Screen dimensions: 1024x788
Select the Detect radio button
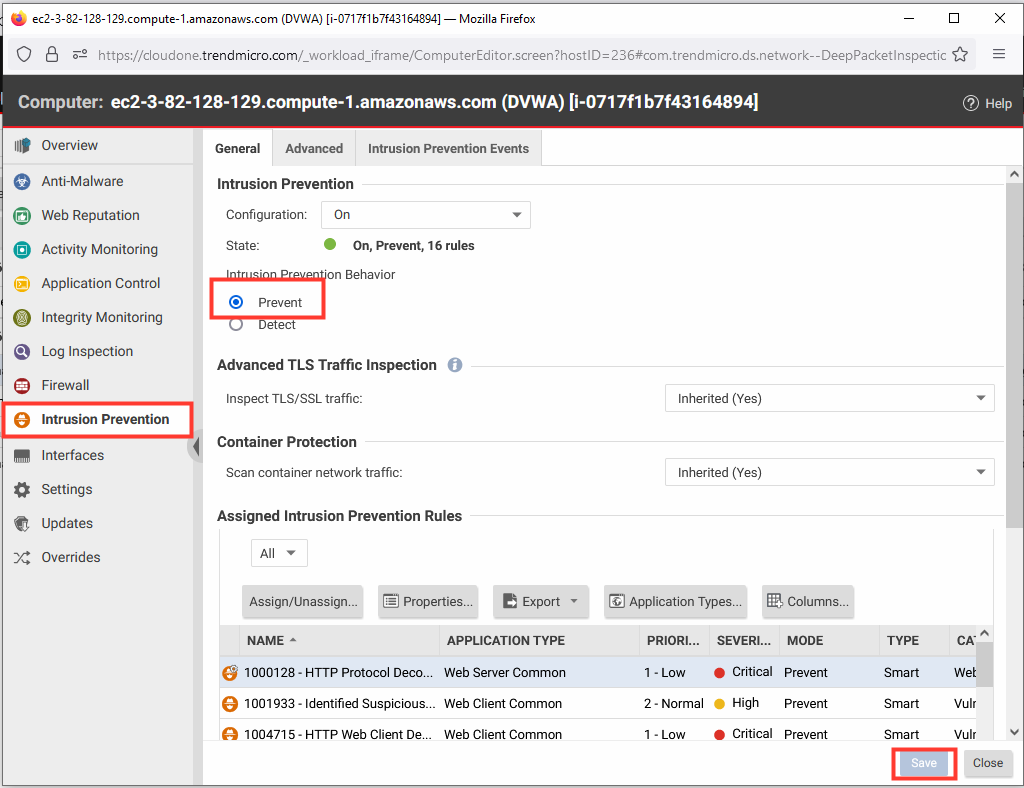coord(236,324)
